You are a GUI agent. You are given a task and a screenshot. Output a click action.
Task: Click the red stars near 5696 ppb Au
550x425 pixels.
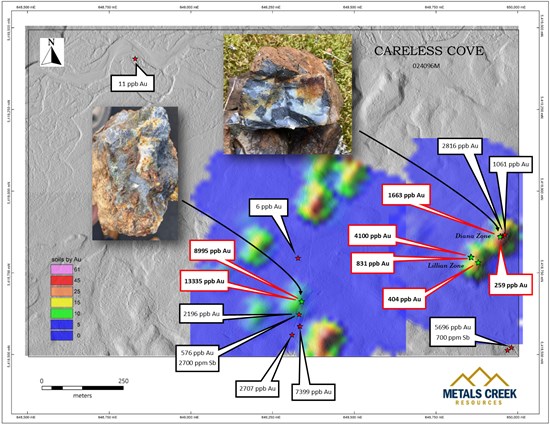(x=509, y=349)
